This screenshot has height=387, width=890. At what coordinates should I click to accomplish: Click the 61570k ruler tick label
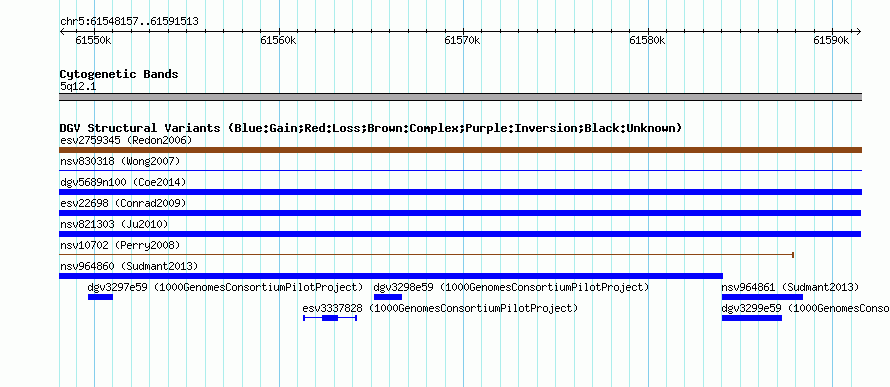click(462, 40)
